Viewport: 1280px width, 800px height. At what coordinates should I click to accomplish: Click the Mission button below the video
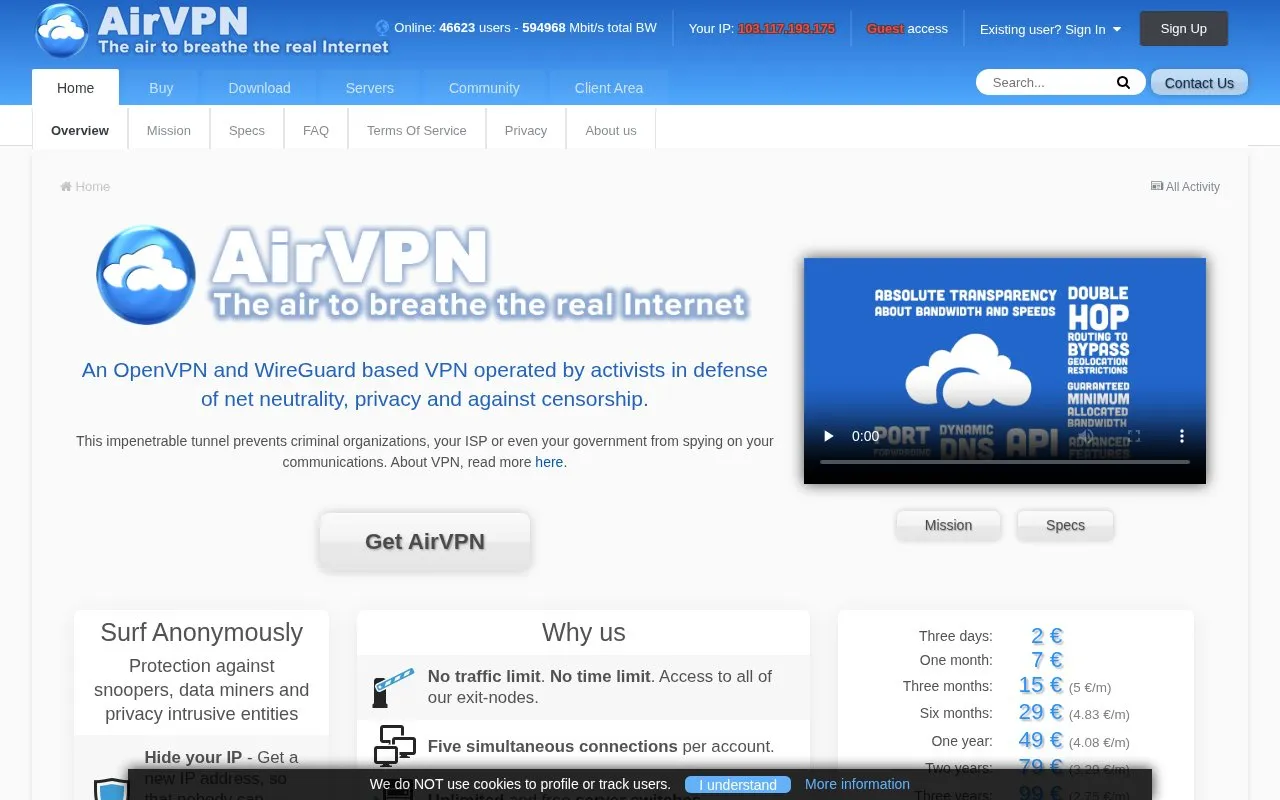tap(948, 525)
